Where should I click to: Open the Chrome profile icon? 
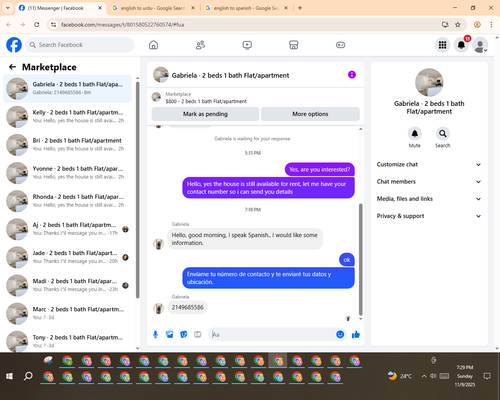click(x=477, y=25)
